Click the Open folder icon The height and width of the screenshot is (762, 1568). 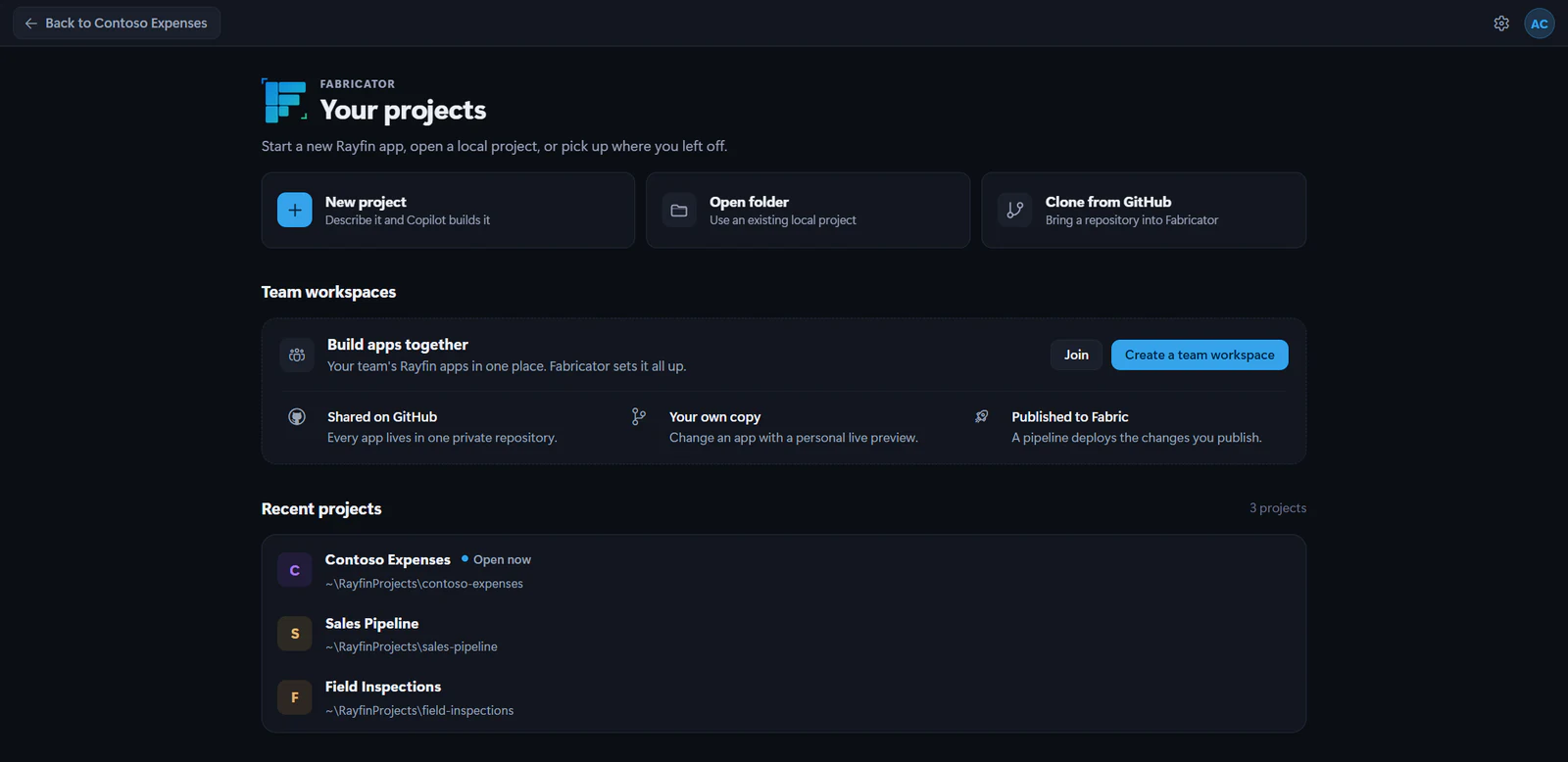pyautogui.click(x=679, y=210)
